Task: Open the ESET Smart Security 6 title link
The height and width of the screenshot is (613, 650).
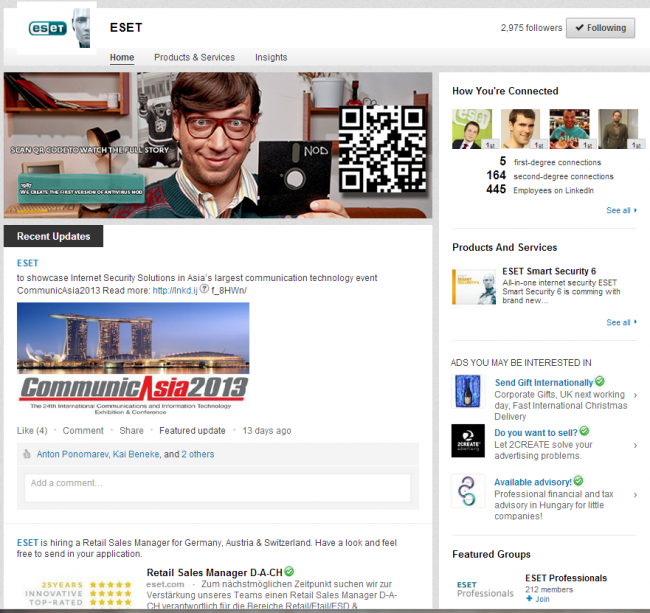Action: pyautogui.click(x=549, y=271)
